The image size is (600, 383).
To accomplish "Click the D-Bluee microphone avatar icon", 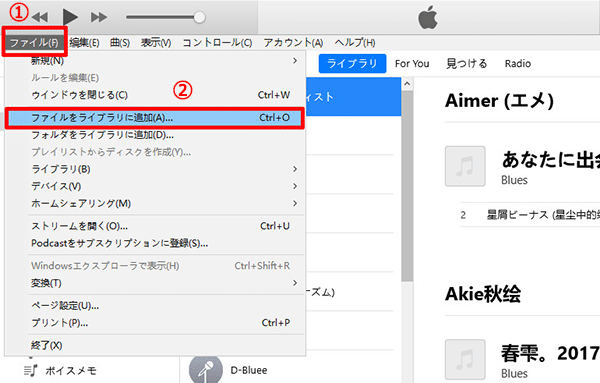I will point(206,371).
